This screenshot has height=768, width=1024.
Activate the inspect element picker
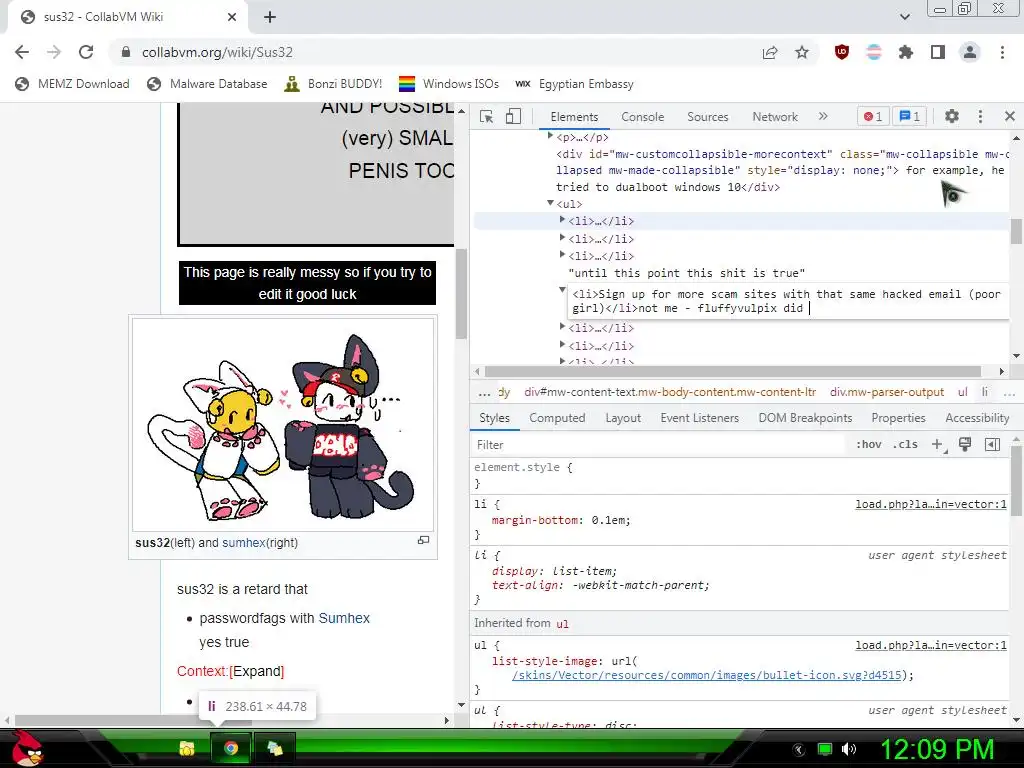[x=487, y=116]
